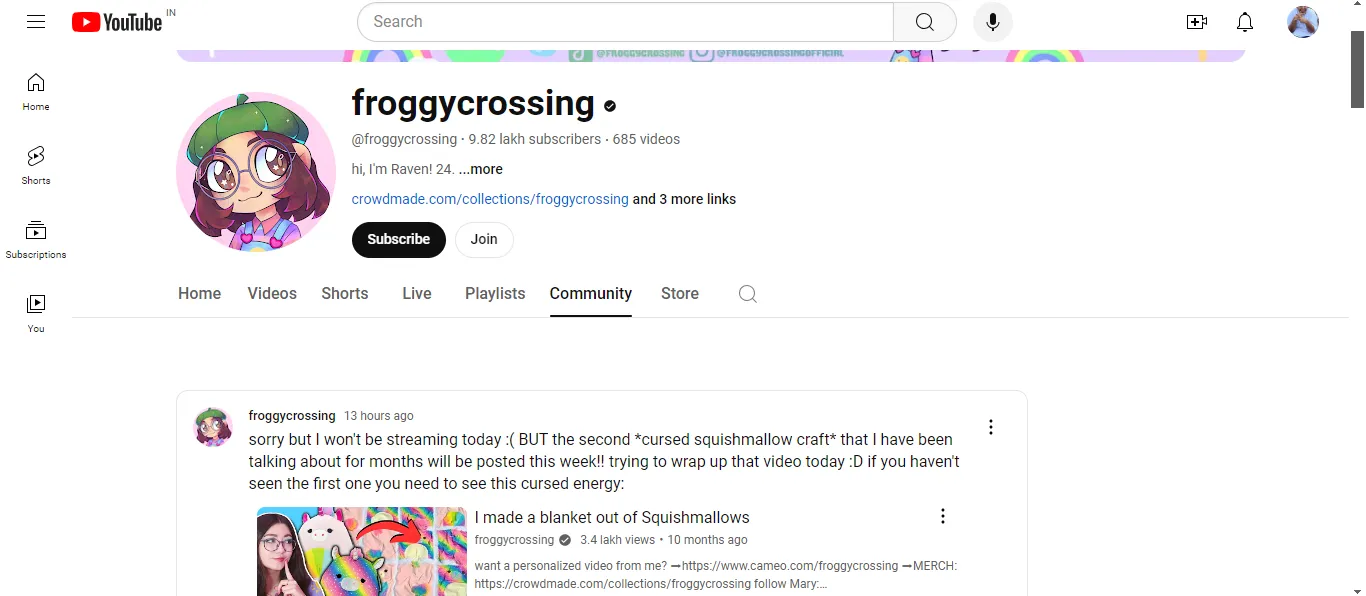Open the linked video's three-dot menu

[x=942, y=516]
